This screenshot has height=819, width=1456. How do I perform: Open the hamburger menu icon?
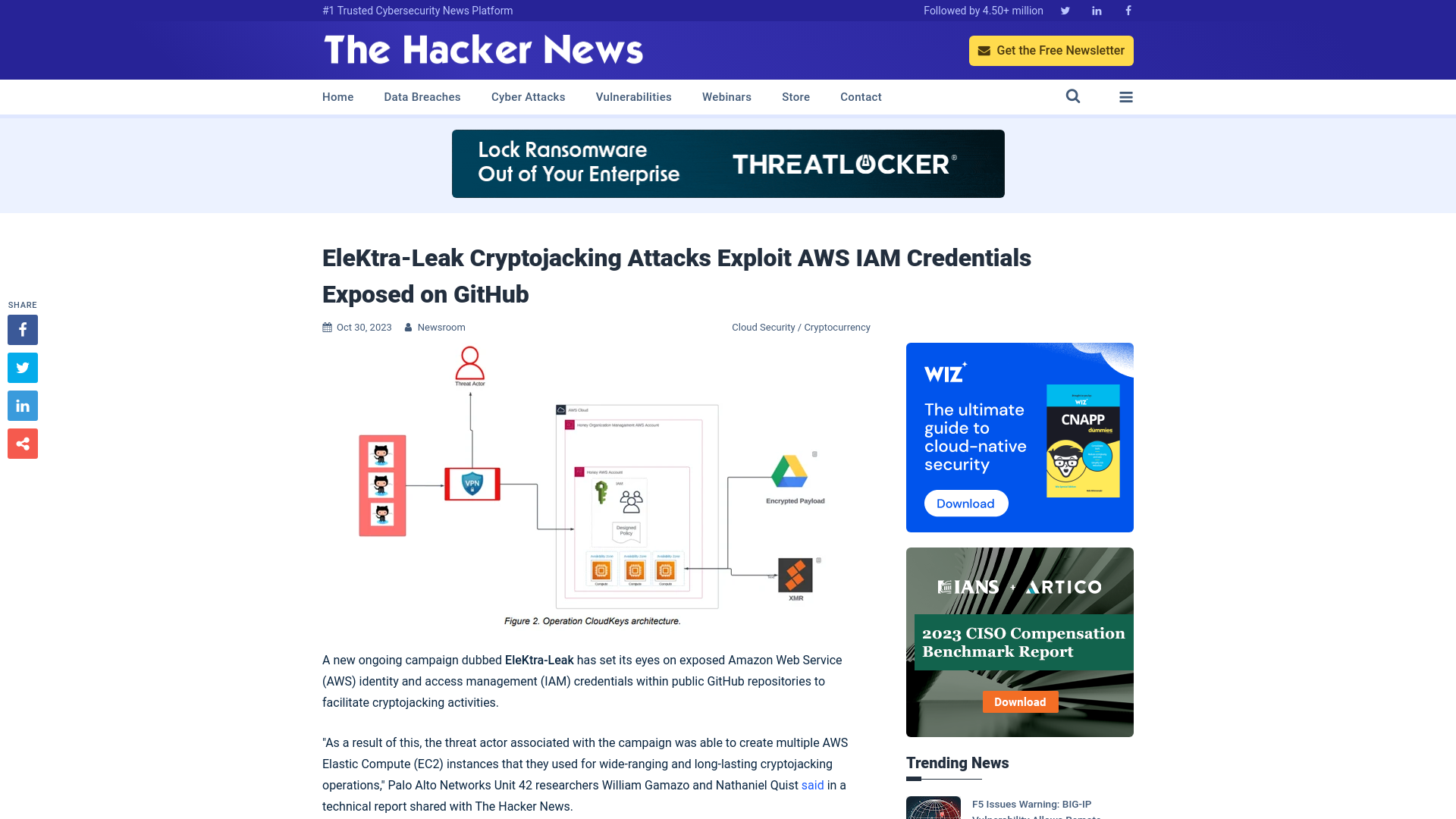click(x=1126, y=97)
